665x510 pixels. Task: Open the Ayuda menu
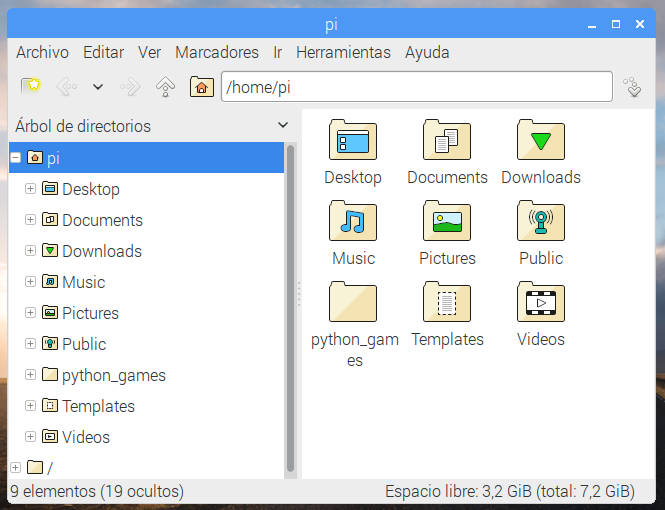427,53
